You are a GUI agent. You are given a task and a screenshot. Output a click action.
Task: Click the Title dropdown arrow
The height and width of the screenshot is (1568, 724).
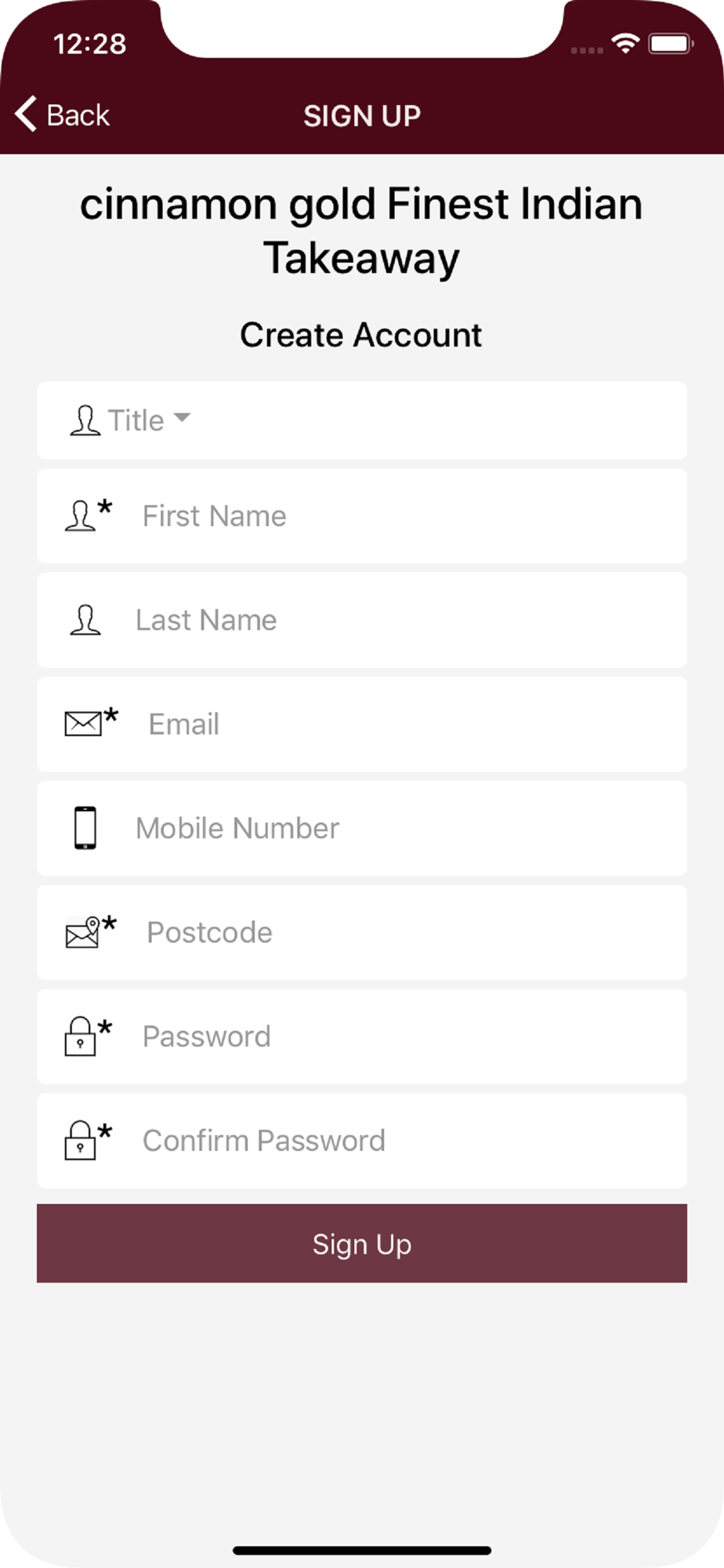coord(182,418)
